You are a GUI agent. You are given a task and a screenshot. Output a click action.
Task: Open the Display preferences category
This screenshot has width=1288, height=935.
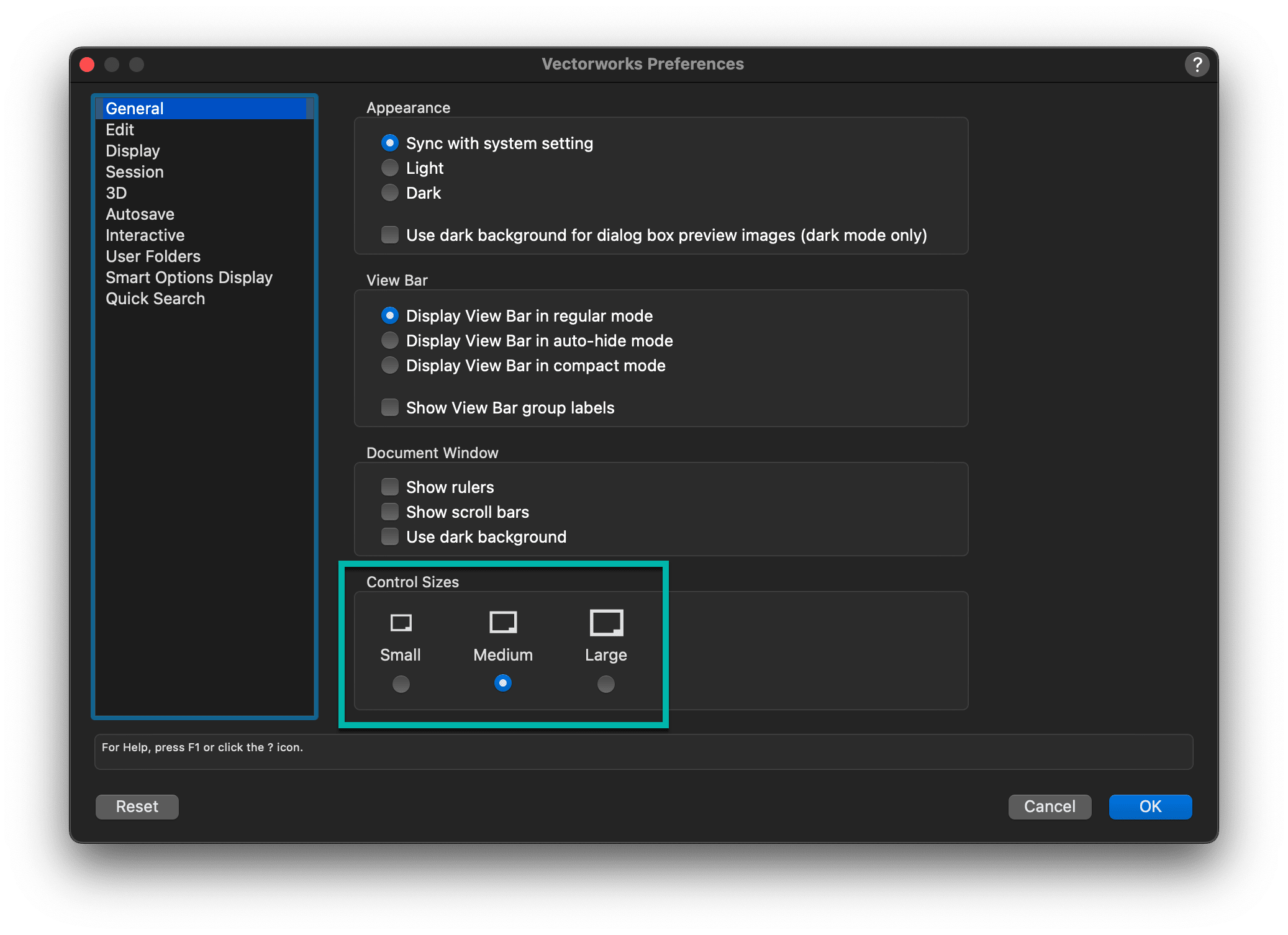pyautogui.click(x=133, y=151)
